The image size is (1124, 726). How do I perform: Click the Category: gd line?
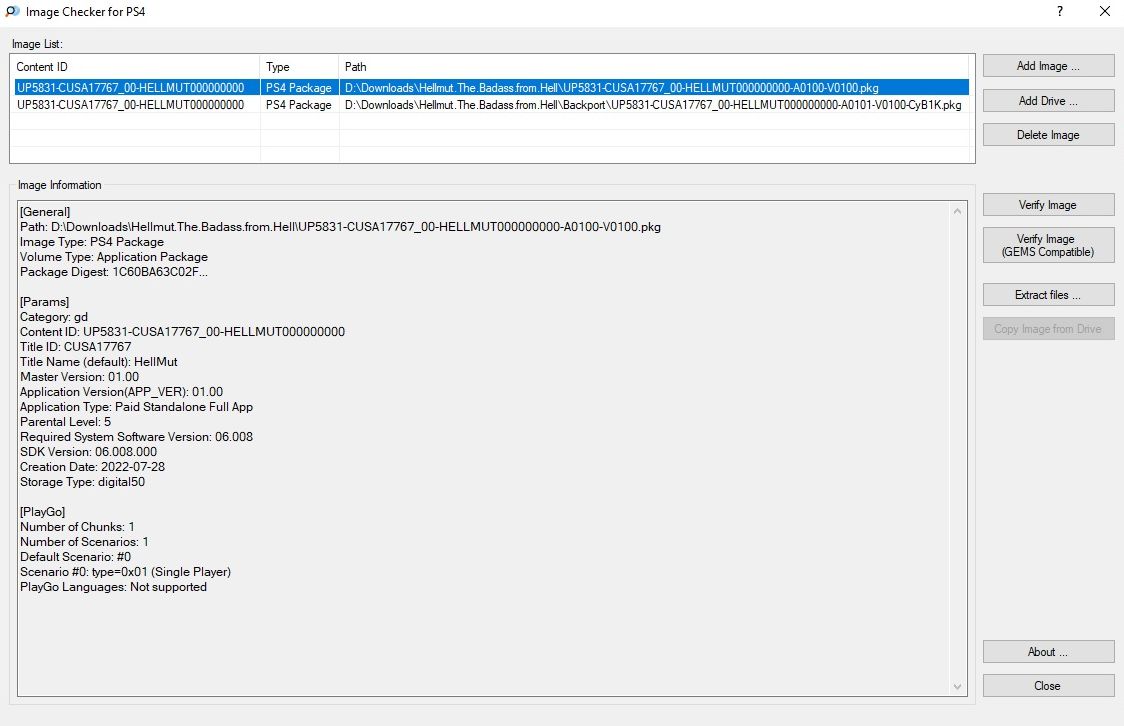pos(54,317)
